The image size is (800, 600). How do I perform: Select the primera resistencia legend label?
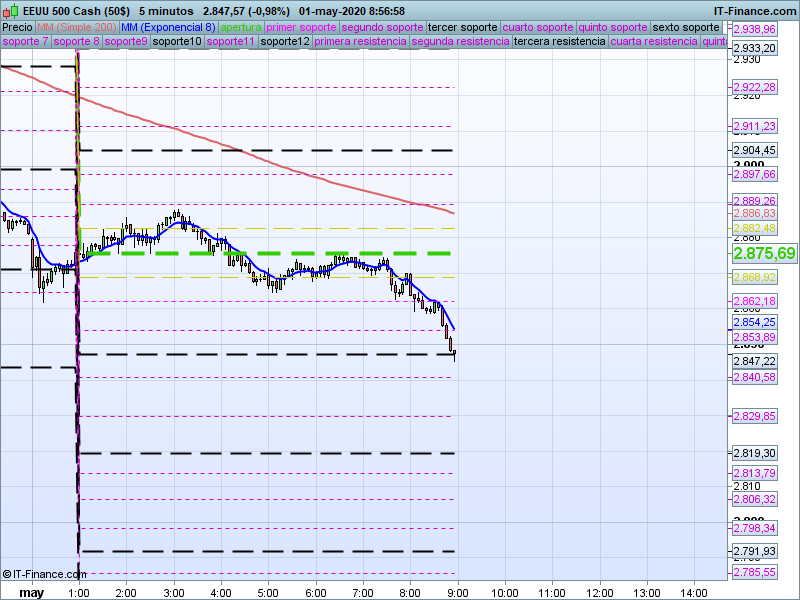click(x=360, y=42)
